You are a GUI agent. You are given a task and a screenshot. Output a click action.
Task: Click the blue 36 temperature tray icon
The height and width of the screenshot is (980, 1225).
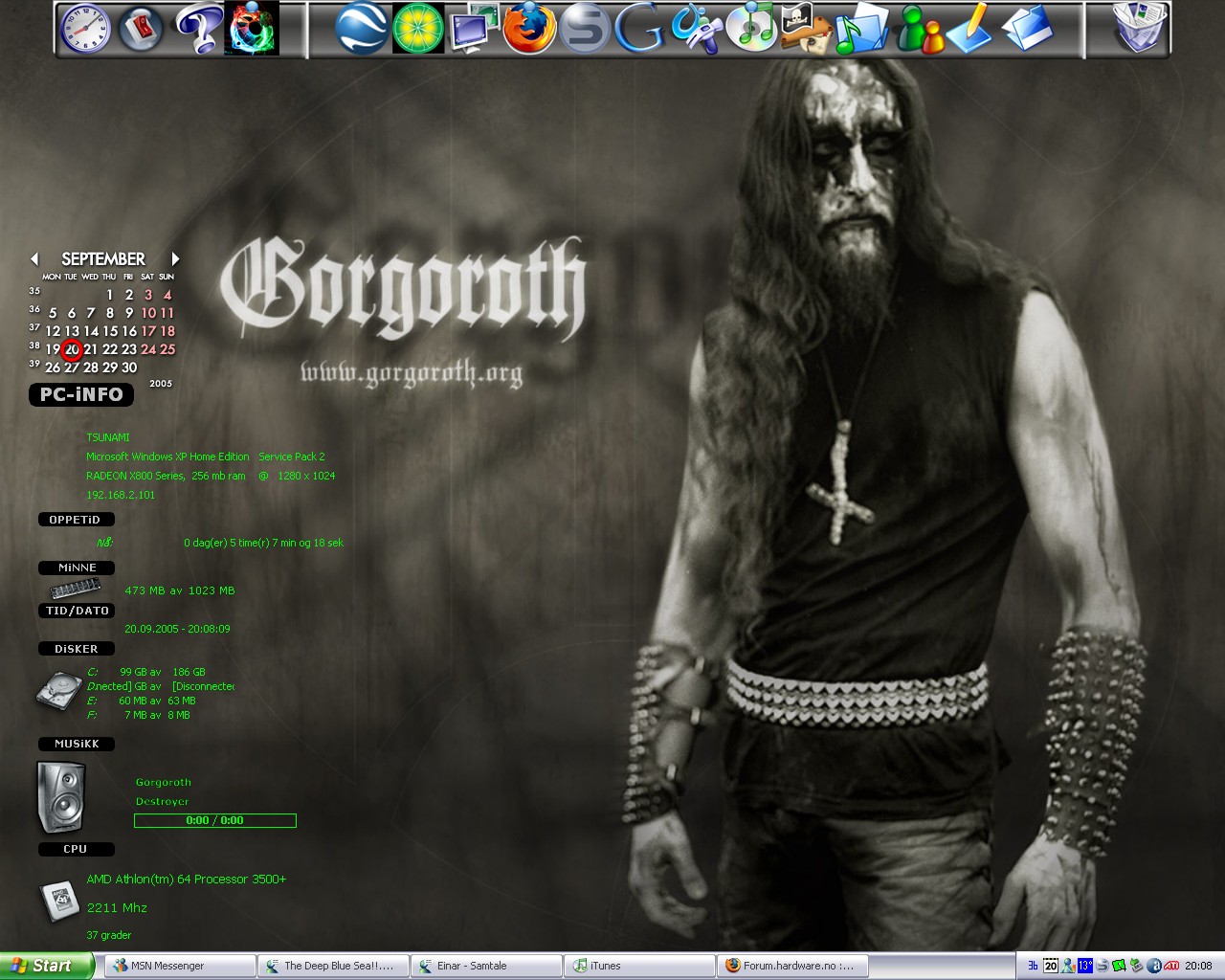[x=1033, y=966]
